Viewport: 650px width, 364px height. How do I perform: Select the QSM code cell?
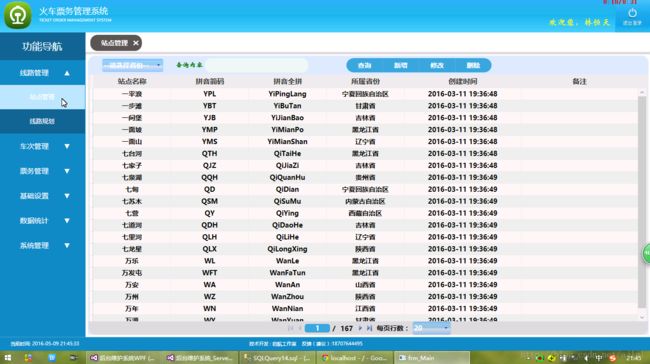[209, 201]
